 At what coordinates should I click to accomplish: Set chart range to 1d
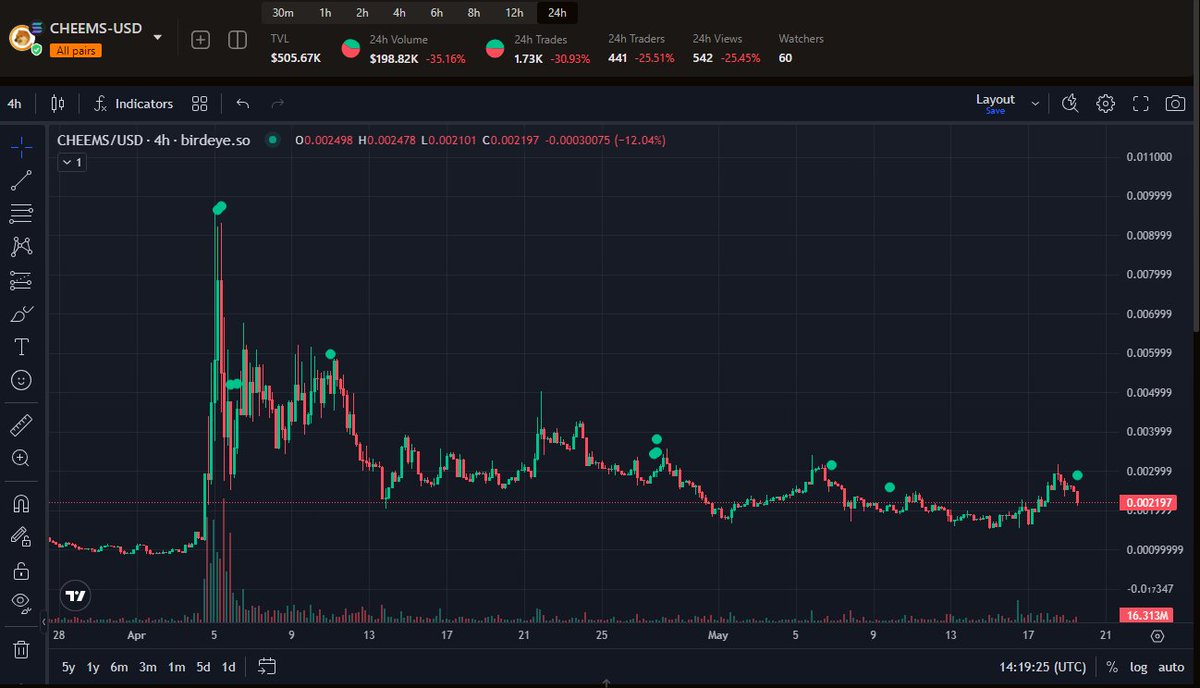point(228,667)
